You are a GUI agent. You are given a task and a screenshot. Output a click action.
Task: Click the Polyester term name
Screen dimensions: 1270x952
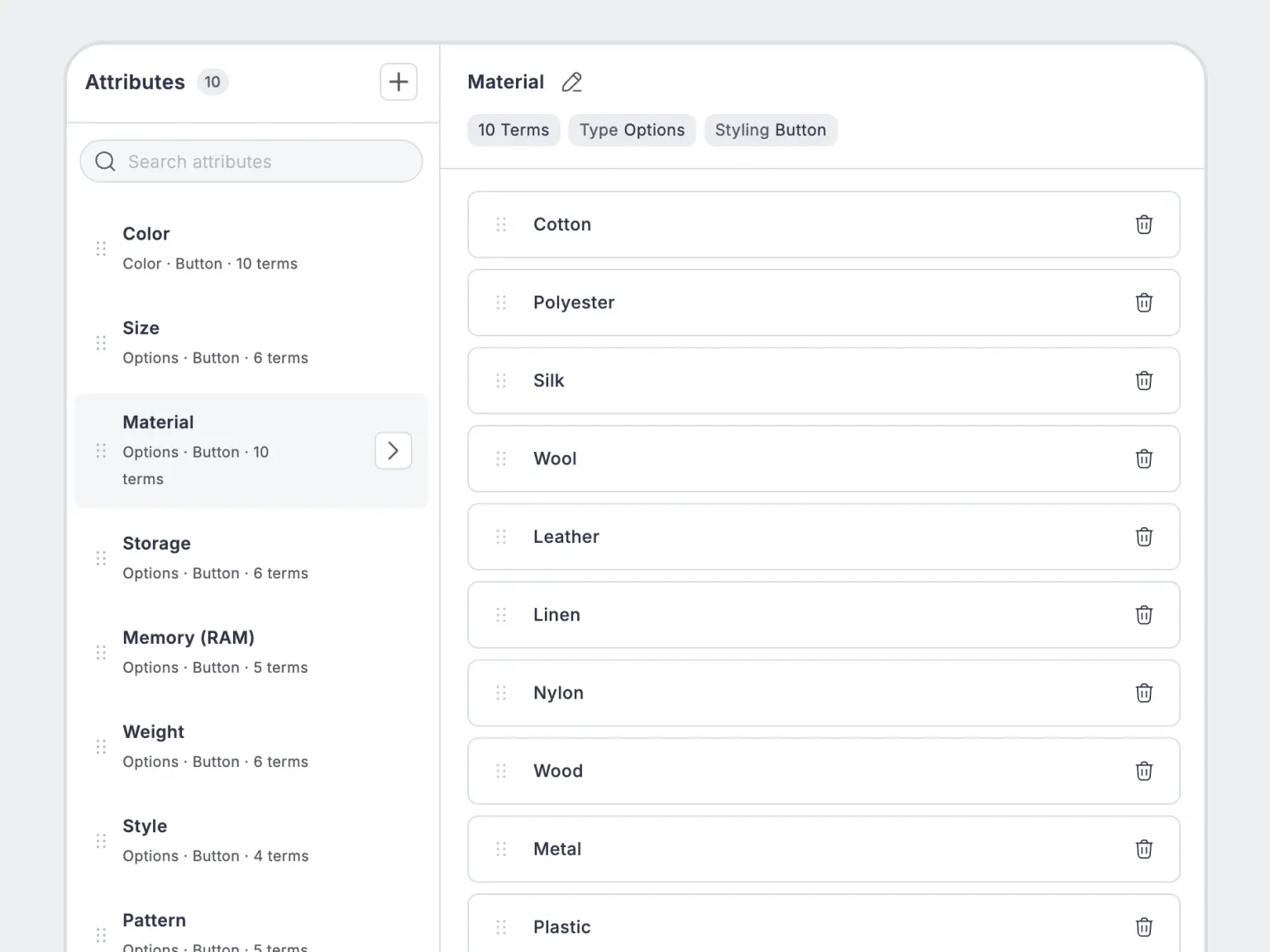click(x=574, y=302)
